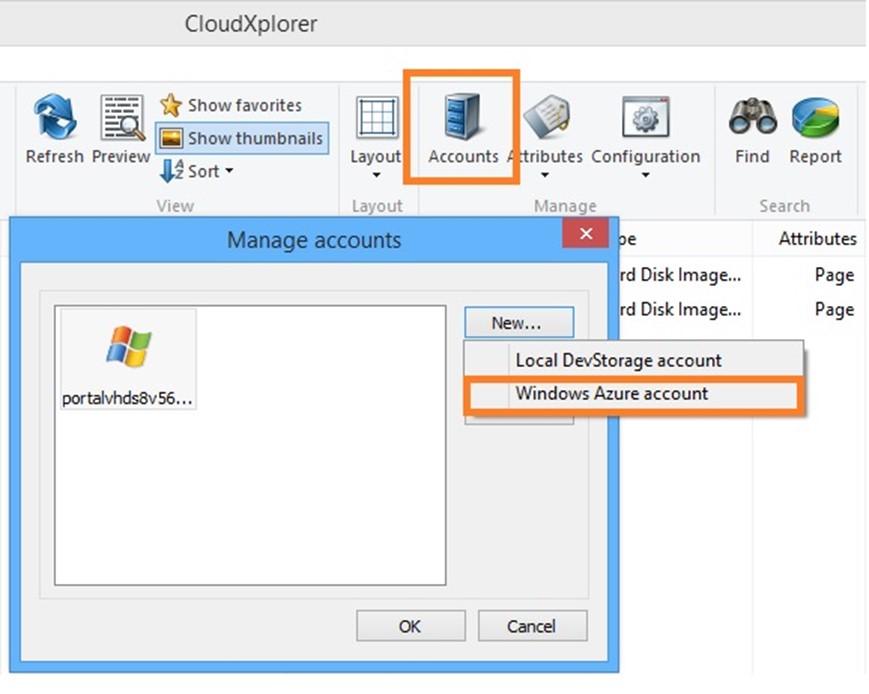This screenshot has width=869, height=694.
Task: Click Cancel in Manage accounts
Action: (532, 626)
